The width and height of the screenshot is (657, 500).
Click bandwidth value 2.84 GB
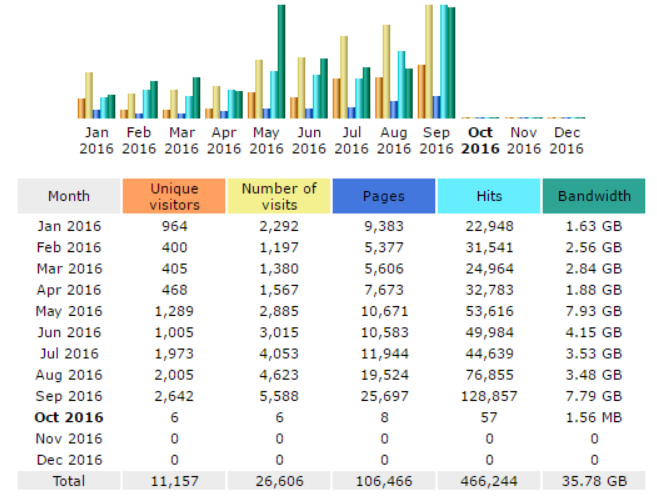click(594, 269)
